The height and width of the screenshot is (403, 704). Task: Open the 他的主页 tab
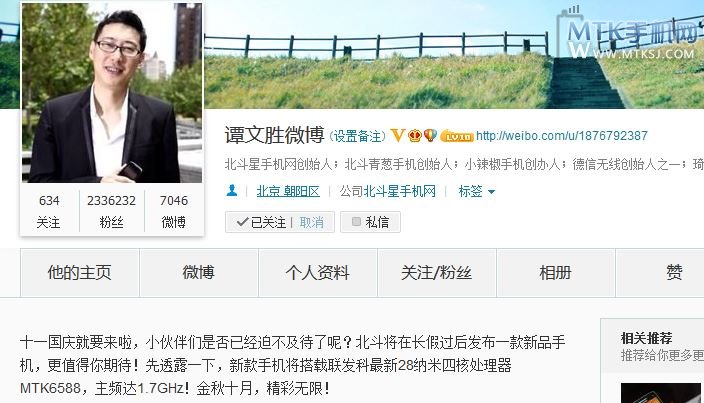[79, 272]
